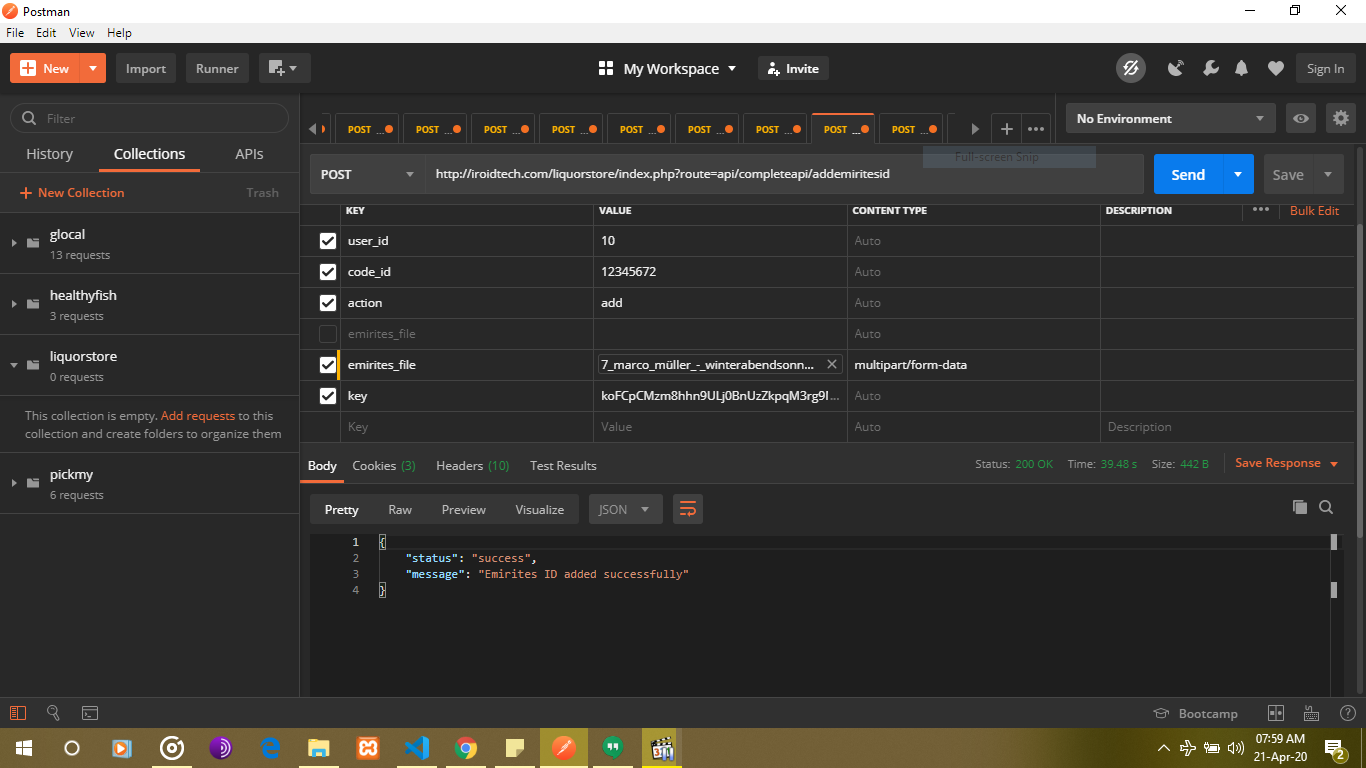
Task: Open Visual Studio Code from the taskbar
Action: pos(417,748)
